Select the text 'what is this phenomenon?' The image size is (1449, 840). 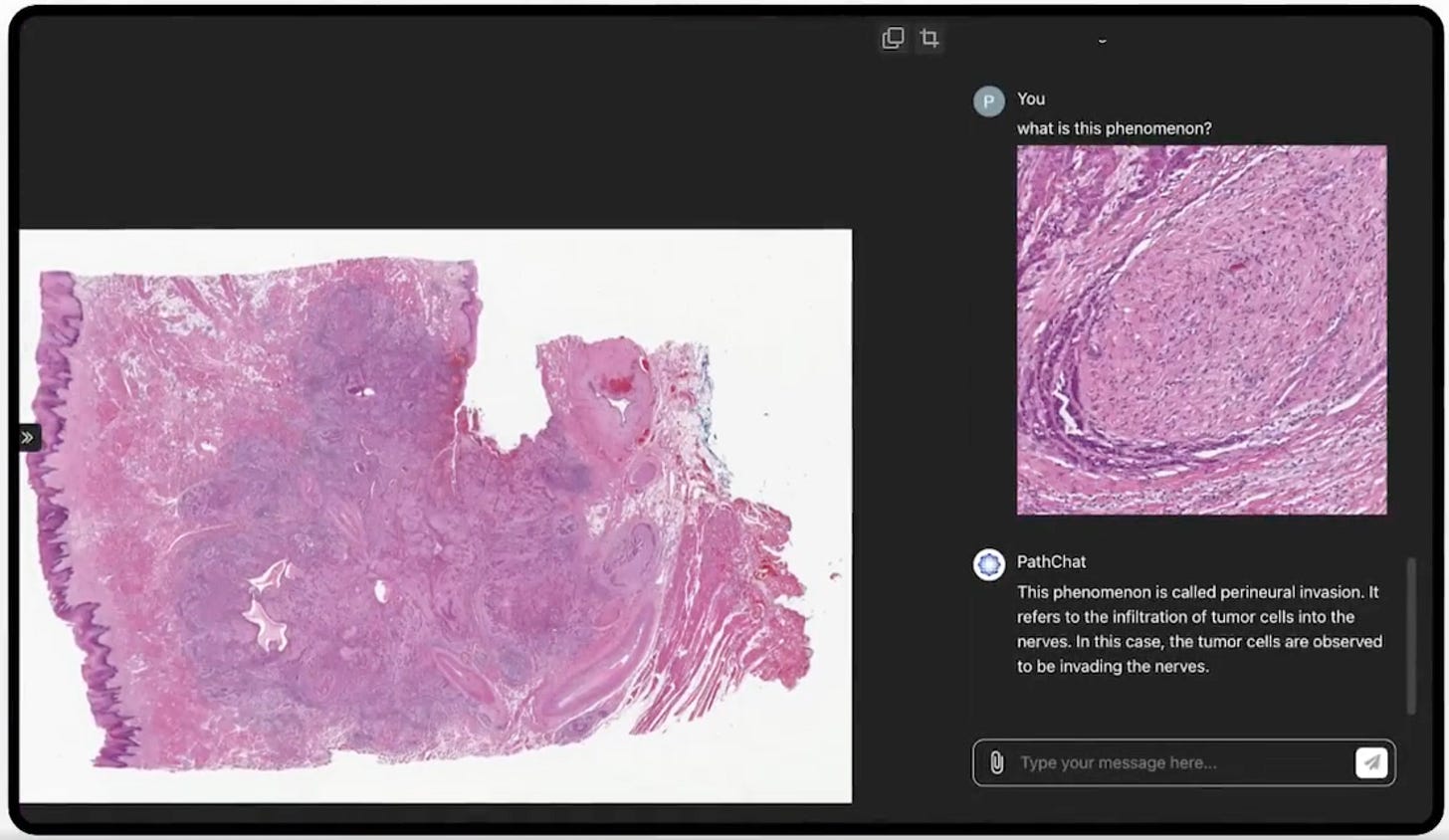coord(1114,128)
